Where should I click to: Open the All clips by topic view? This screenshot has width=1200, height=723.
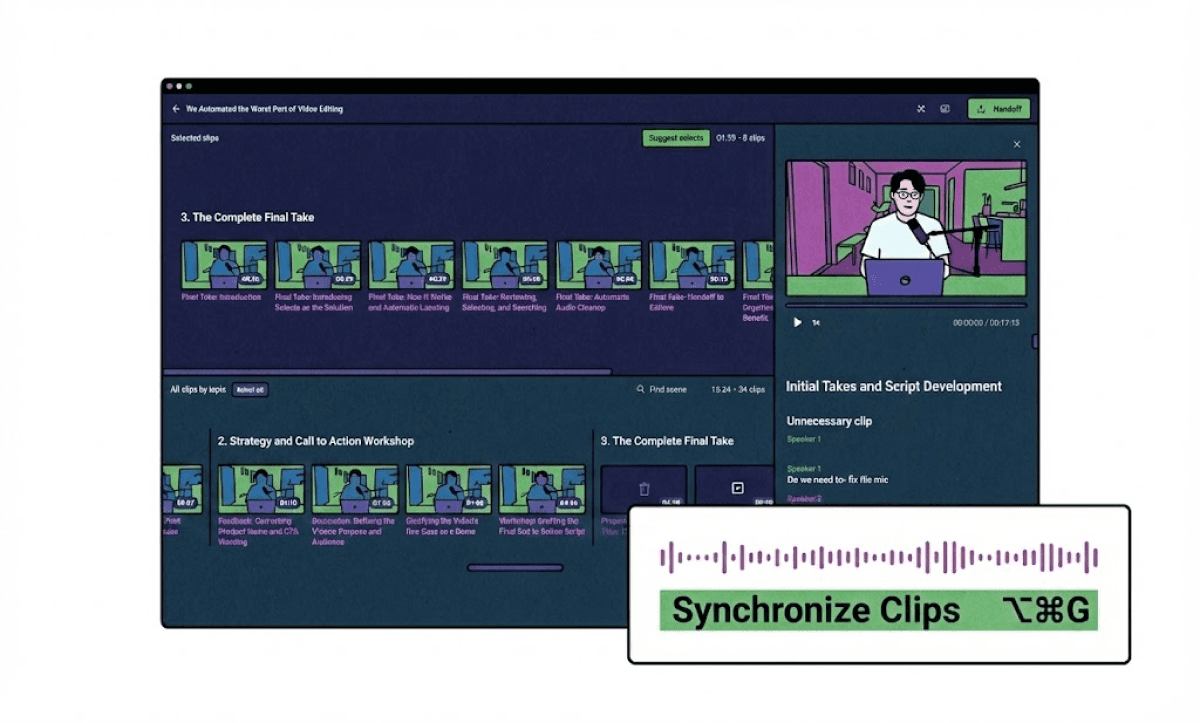[199, 390]
